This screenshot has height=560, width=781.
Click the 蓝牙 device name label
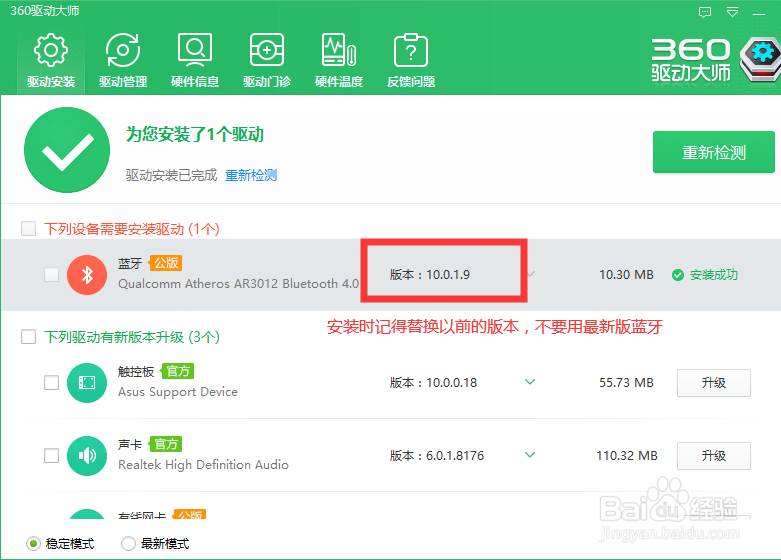(x=130, y=263)
